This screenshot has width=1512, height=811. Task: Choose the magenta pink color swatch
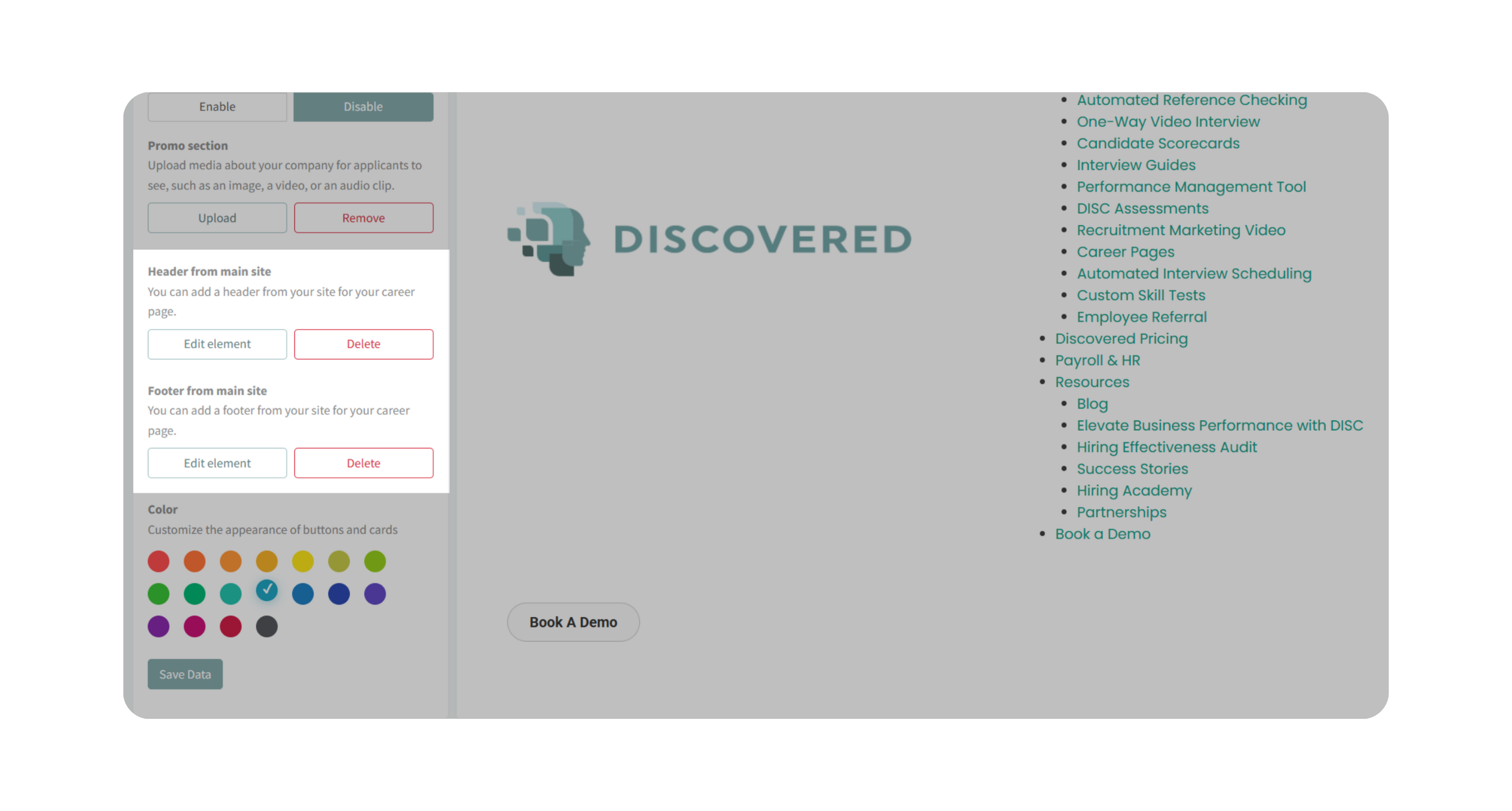tap(194, 626)
